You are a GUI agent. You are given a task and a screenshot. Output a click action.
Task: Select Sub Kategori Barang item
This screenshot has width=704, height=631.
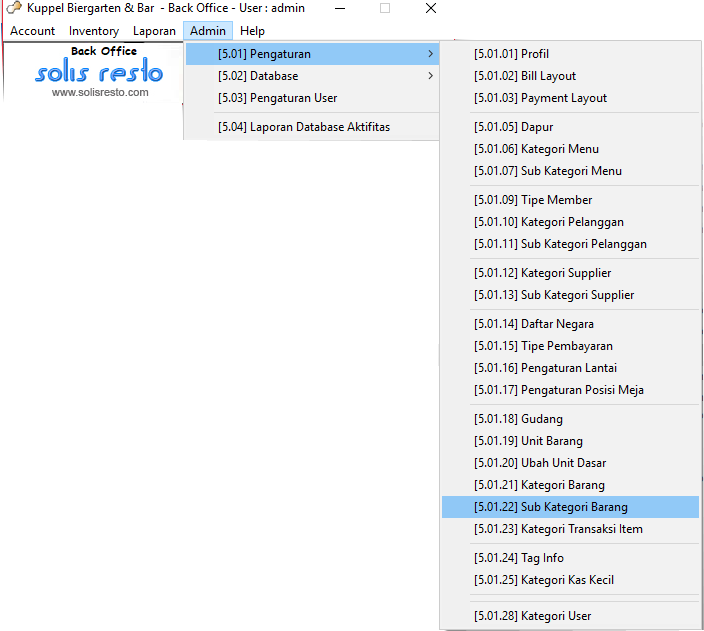(550, 507)
